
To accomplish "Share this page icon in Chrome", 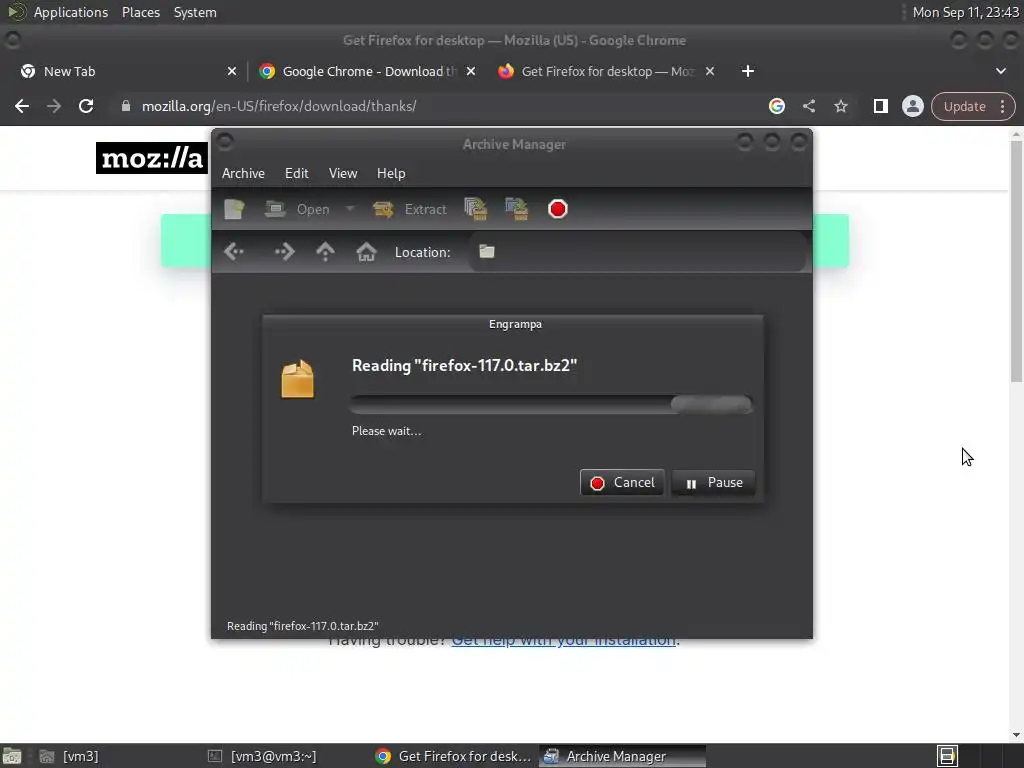I will pyautogui.click(x=808, y=106).
